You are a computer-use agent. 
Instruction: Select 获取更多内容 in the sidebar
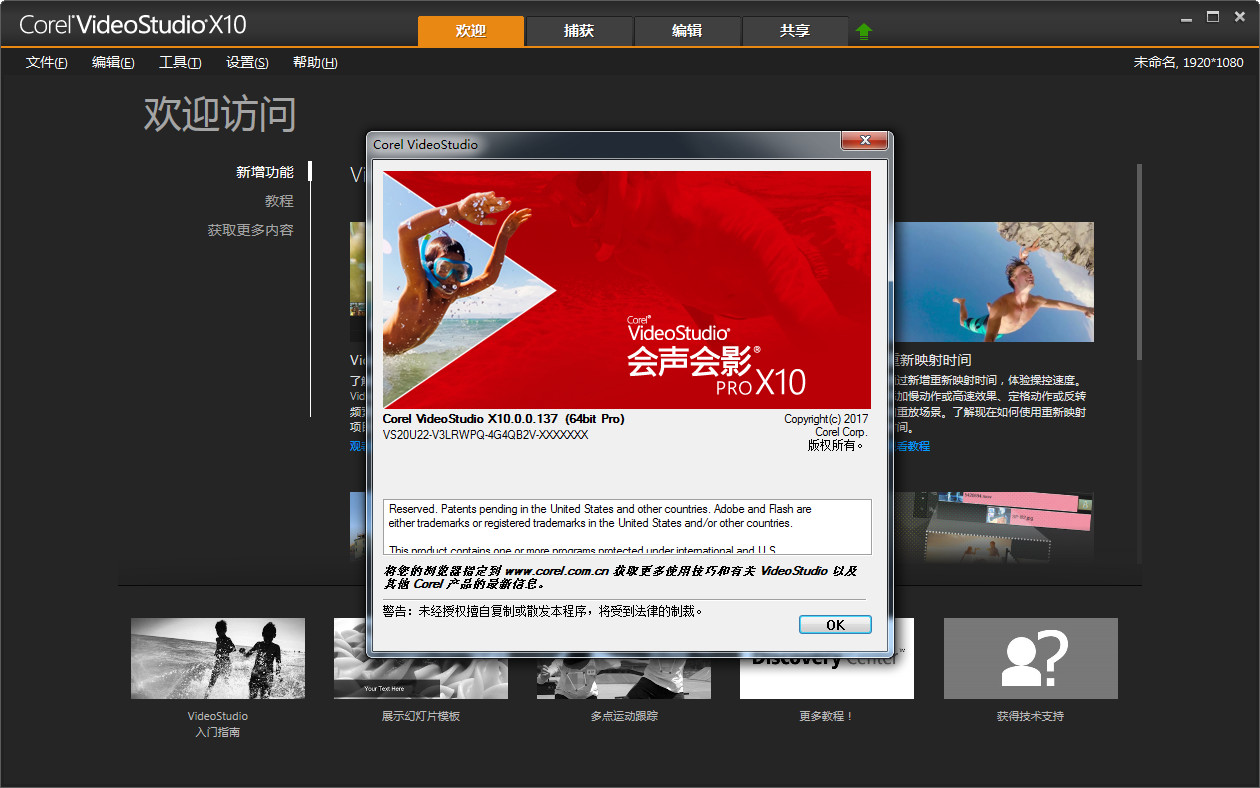pyautogui.click(x=251, y=230)
